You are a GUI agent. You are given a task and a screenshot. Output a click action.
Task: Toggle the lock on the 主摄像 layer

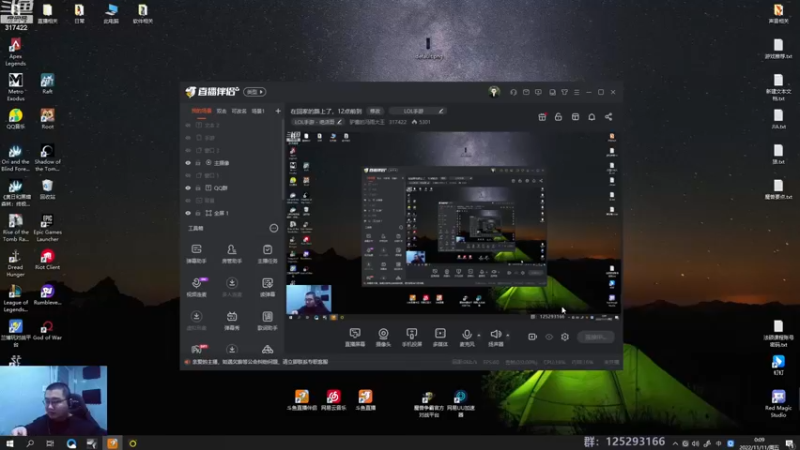[x=198, y=163]
